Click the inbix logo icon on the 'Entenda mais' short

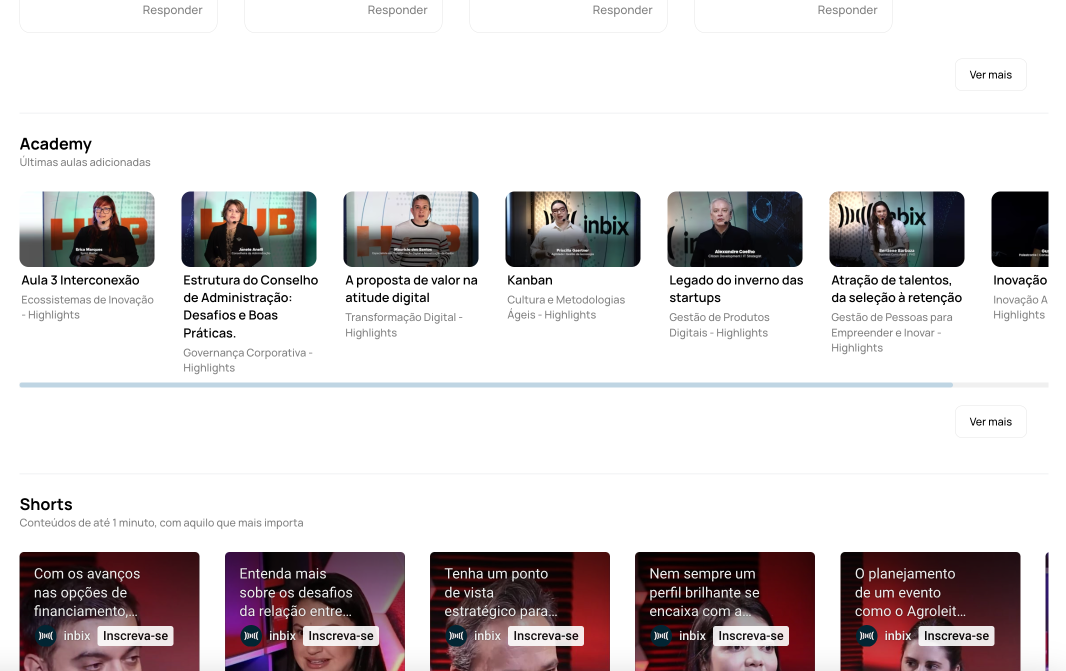click(251, 636)
